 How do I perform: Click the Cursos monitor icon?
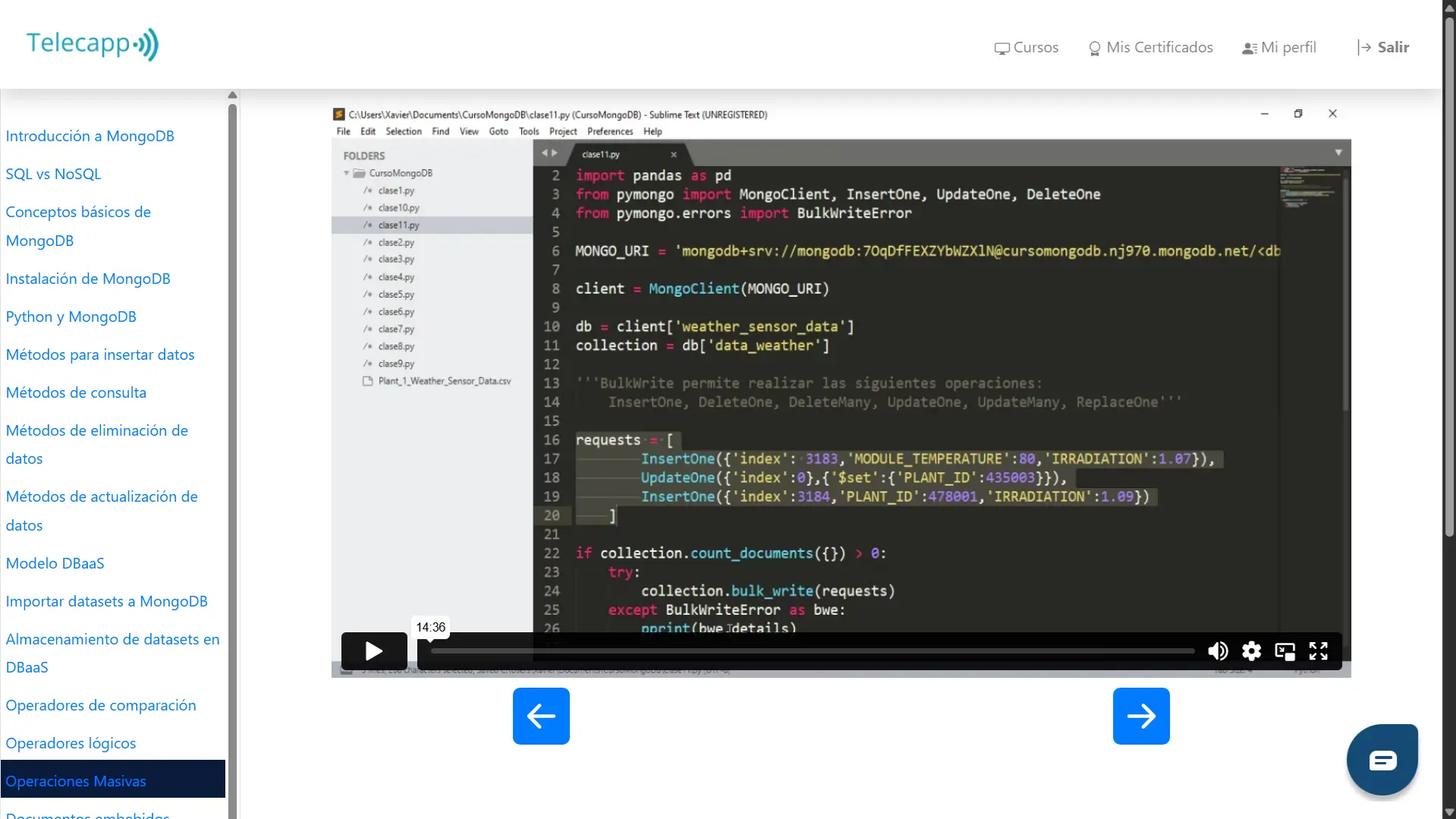click(1002, 47)
